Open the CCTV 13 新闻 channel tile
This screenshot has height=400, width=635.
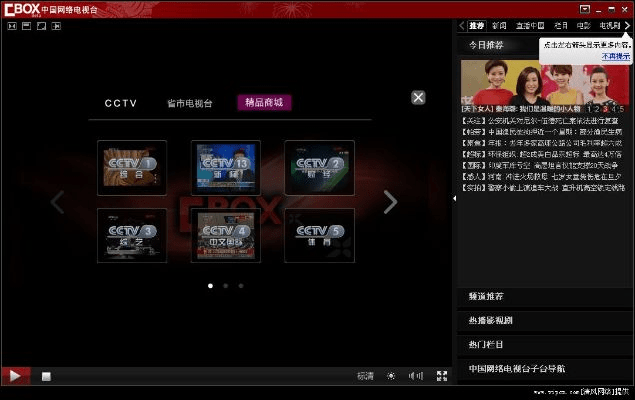click(x=226, y=168)
